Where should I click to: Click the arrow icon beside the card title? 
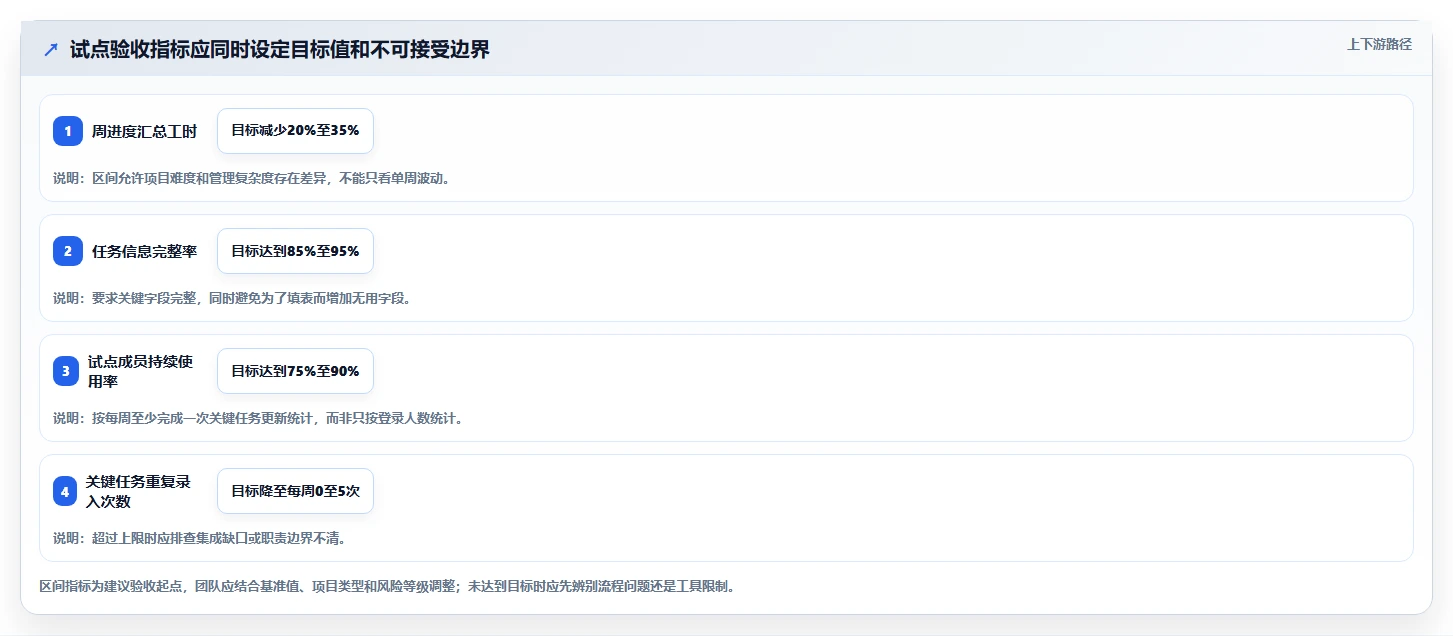(51, 50)
